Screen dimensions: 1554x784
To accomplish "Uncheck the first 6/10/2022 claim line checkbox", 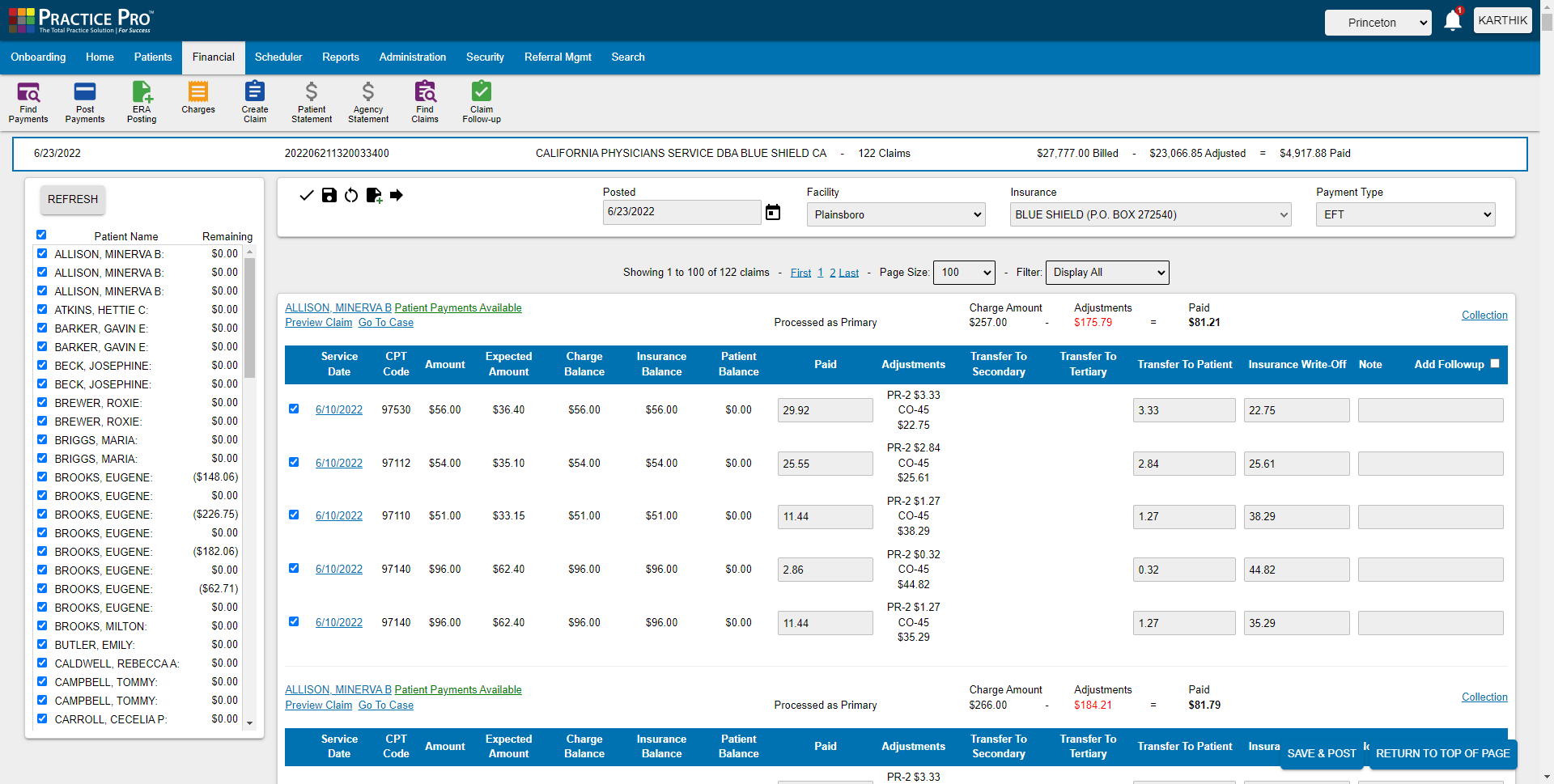I will pos(294,409).
